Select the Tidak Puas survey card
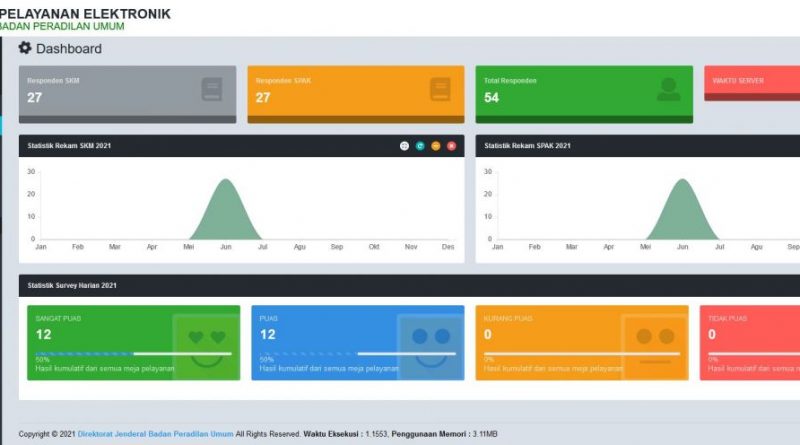The width and height of the screenshot is (800, 445). 750,342
